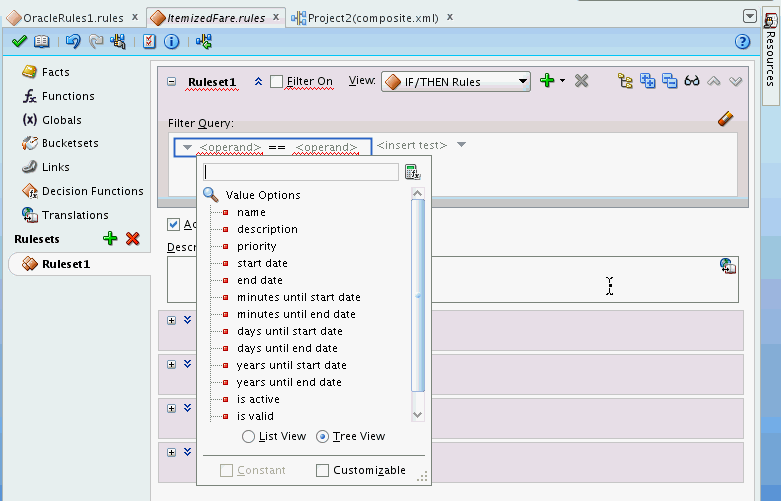Screen dimensions: 781x501
Task: Select 'days until end date' option
Action: click(x=287, y=348)
